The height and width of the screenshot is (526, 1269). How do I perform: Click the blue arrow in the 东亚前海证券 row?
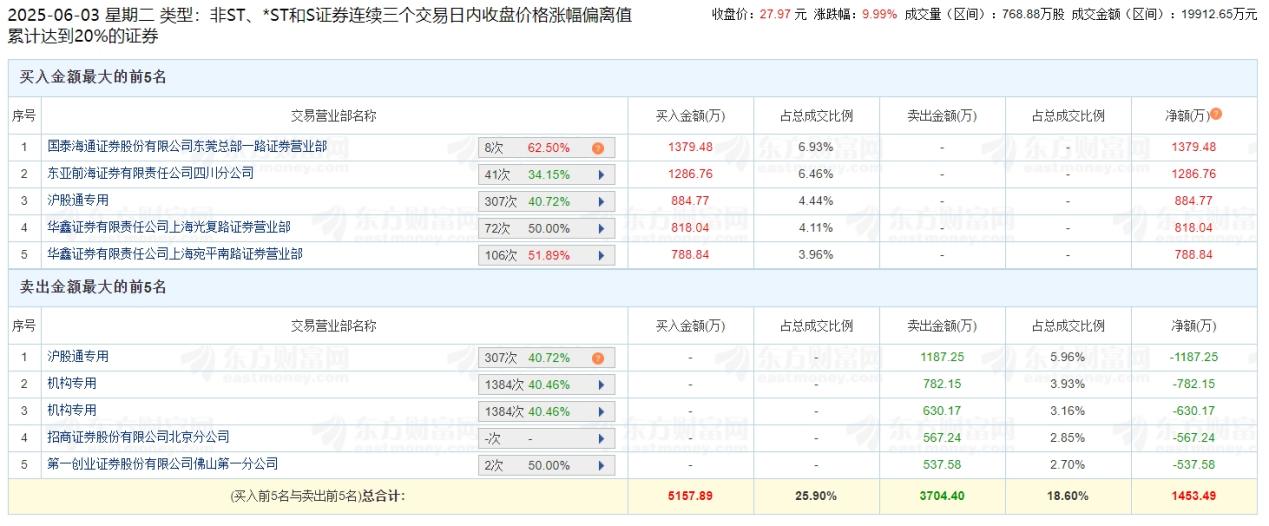coord(601,174)
